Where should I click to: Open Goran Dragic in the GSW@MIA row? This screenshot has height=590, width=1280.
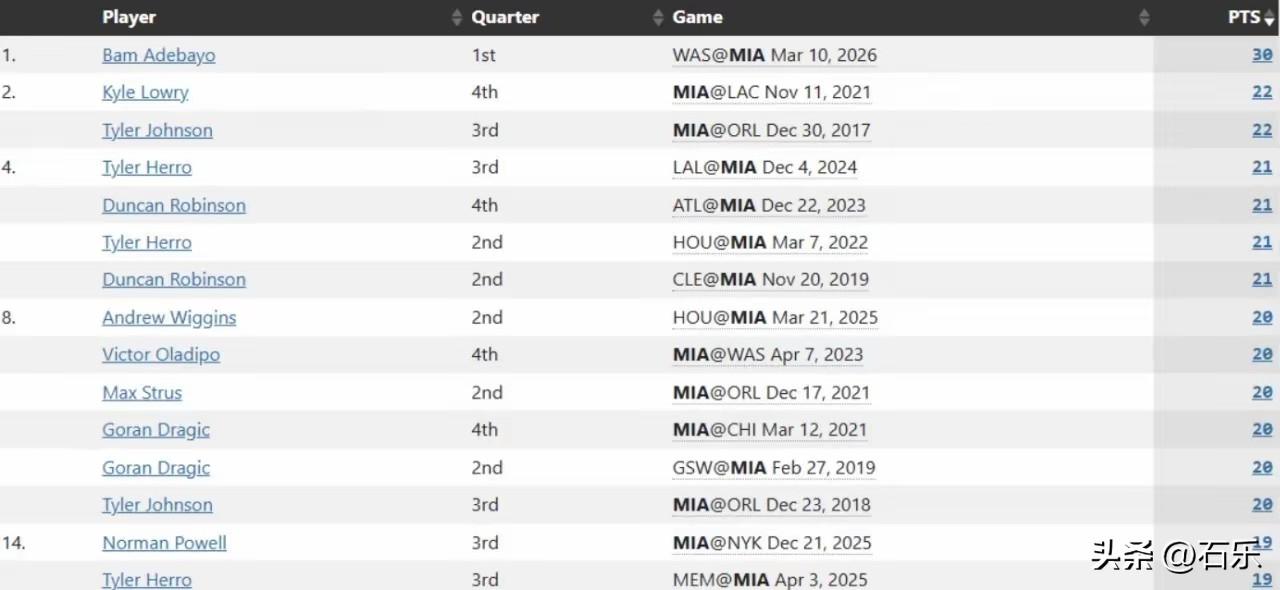coord(156,467)
